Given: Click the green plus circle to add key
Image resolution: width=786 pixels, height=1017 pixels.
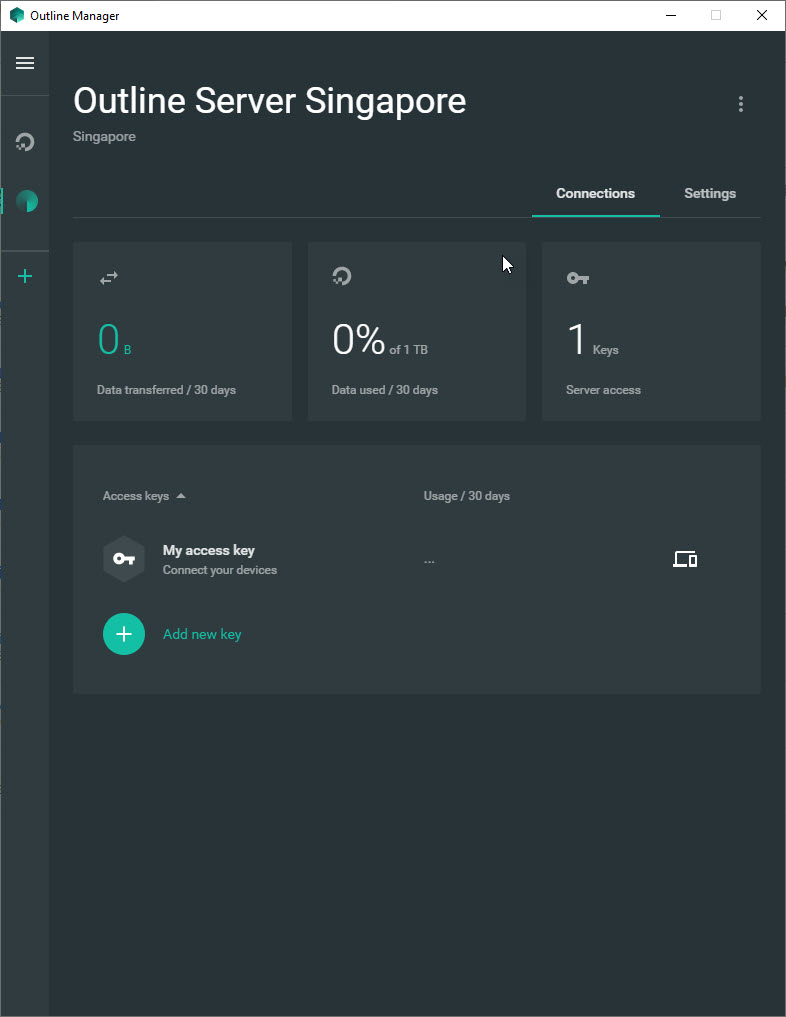Looking at the screenshot, I should click(124, 634).
